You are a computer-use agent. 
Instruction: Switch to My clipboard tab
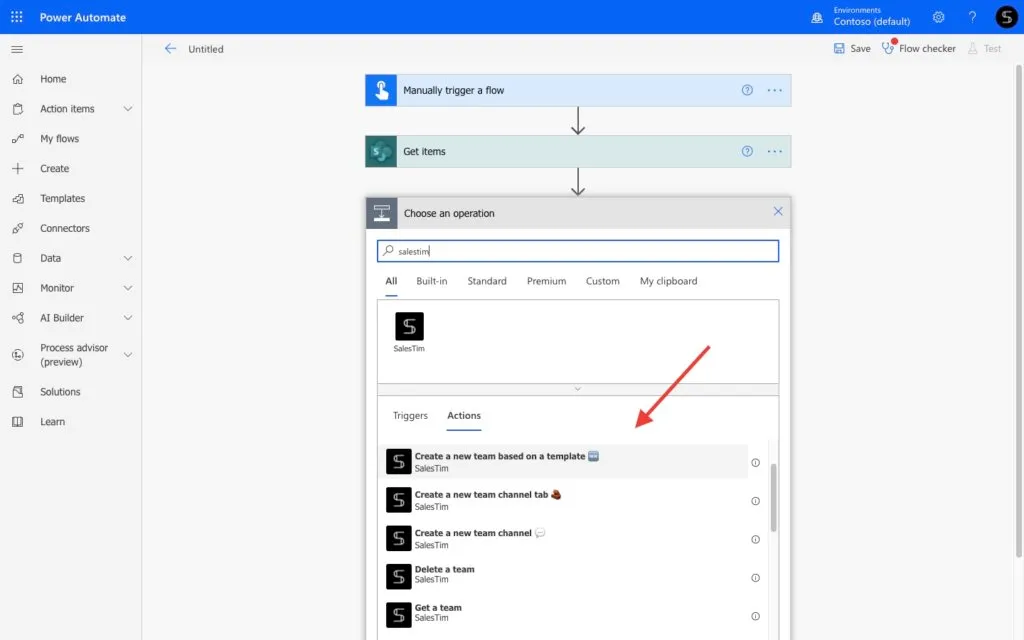click(x=669, y=281)
